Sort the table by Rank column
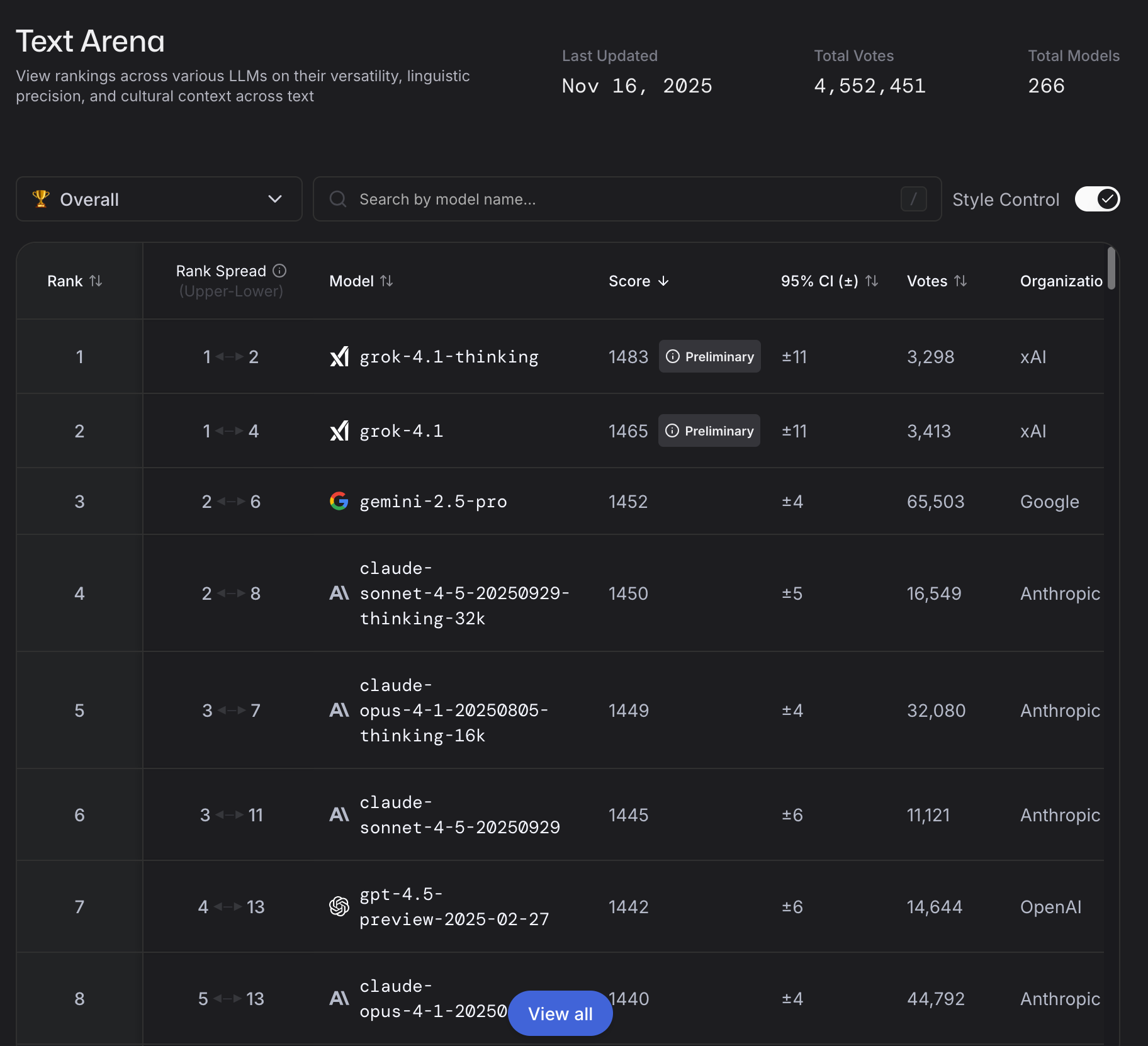The height and width of the screenshot is (1046, 1148). (74, 281)
